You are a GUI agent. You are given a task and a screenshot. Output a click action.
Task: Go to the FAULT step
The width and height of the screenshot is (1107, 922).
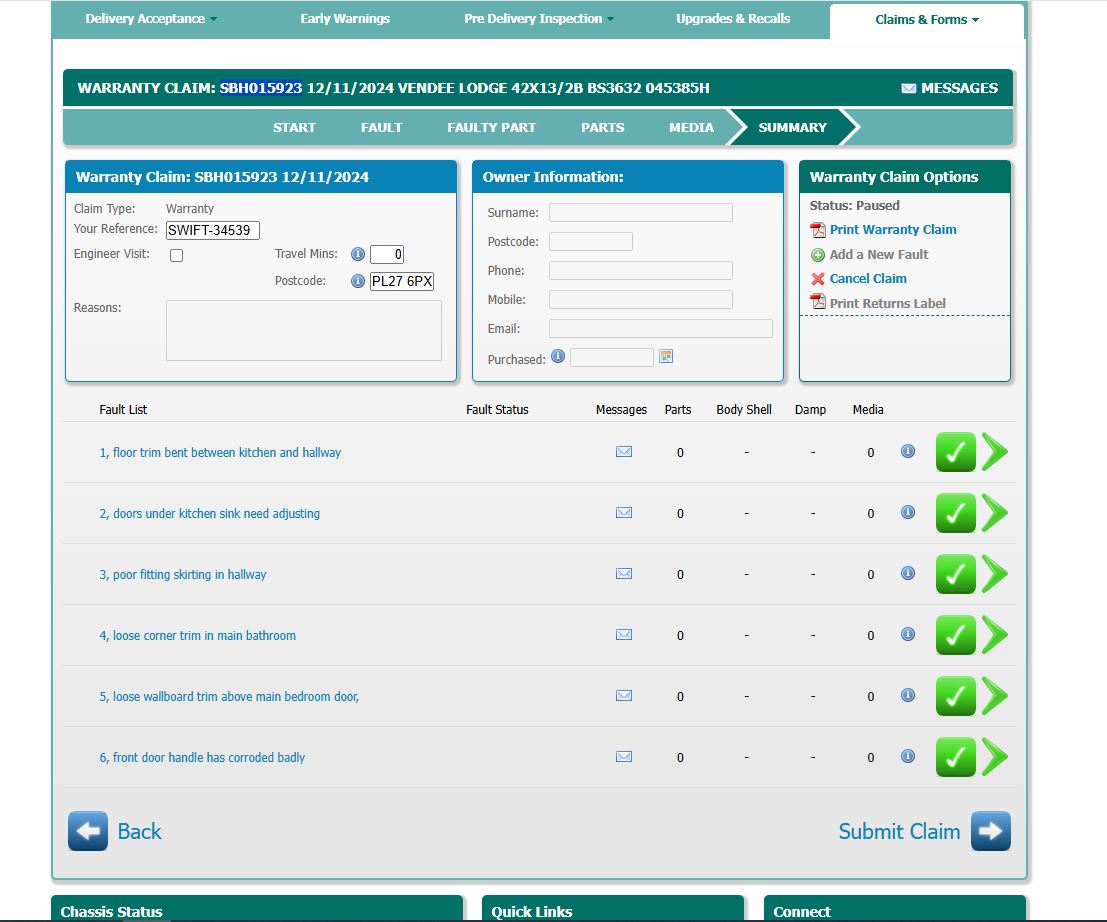click(x=381, y=128)
